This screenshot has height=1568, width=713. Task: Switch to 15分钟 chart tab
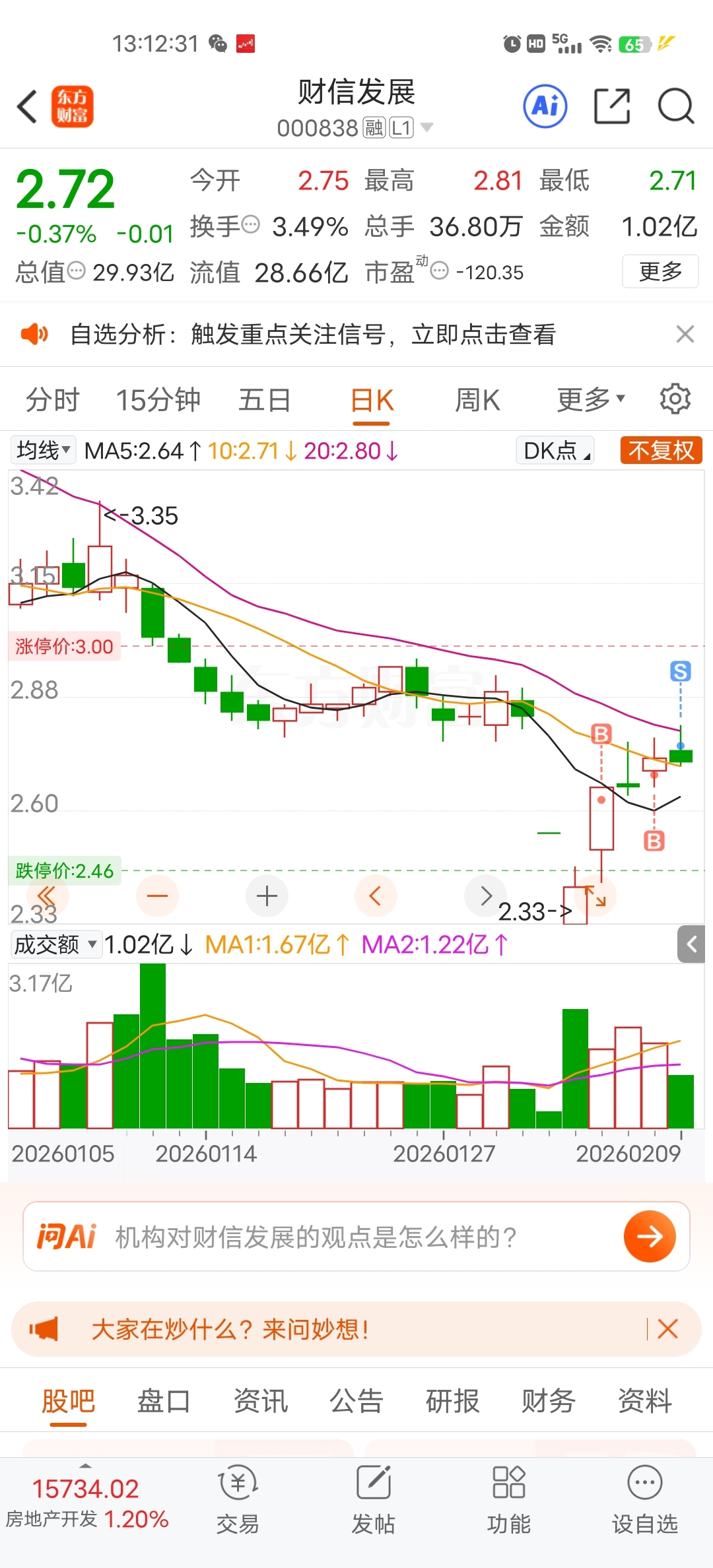(x=158, y=399)
